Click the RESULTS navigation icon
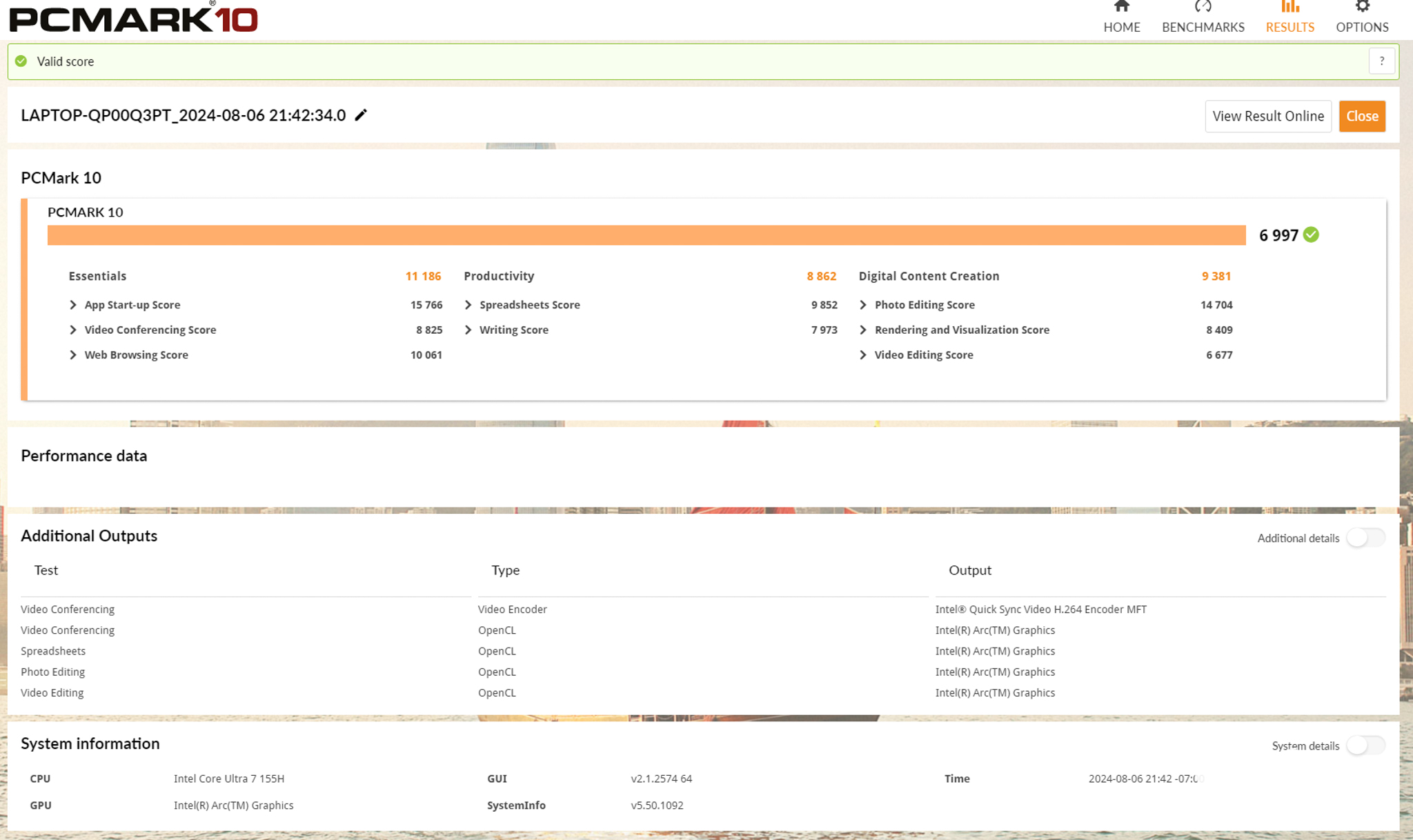Screen dimensions: 1413x840 1290,8
